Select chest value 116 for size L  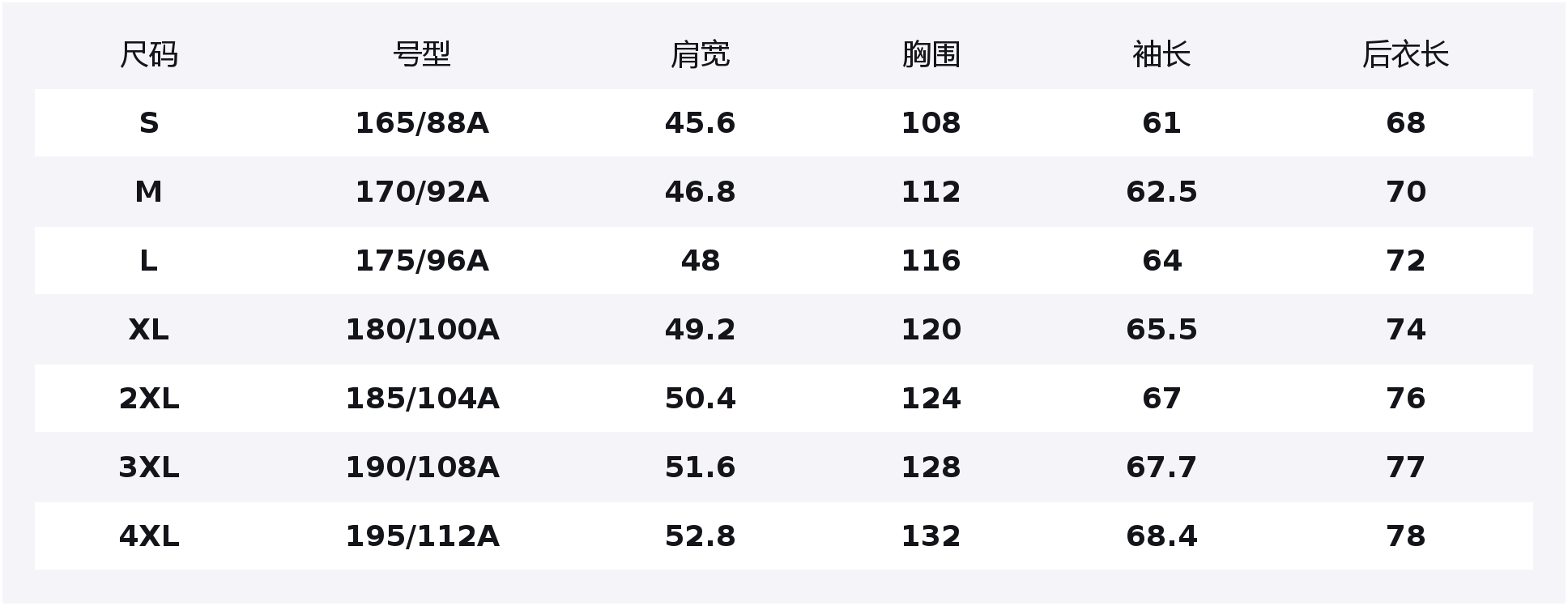pos(931,261)
